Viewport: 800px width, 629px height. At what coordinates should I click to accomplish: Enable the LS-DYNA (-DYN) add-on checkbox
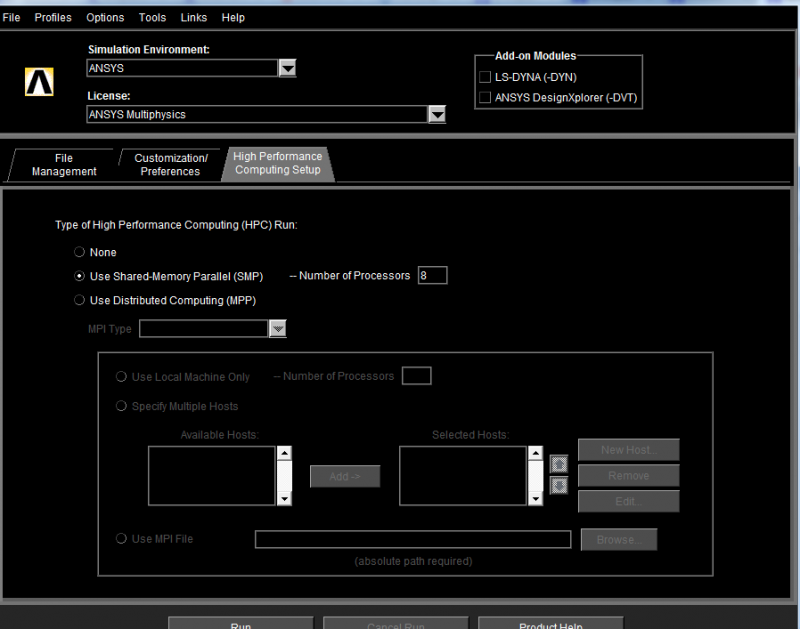485,77
